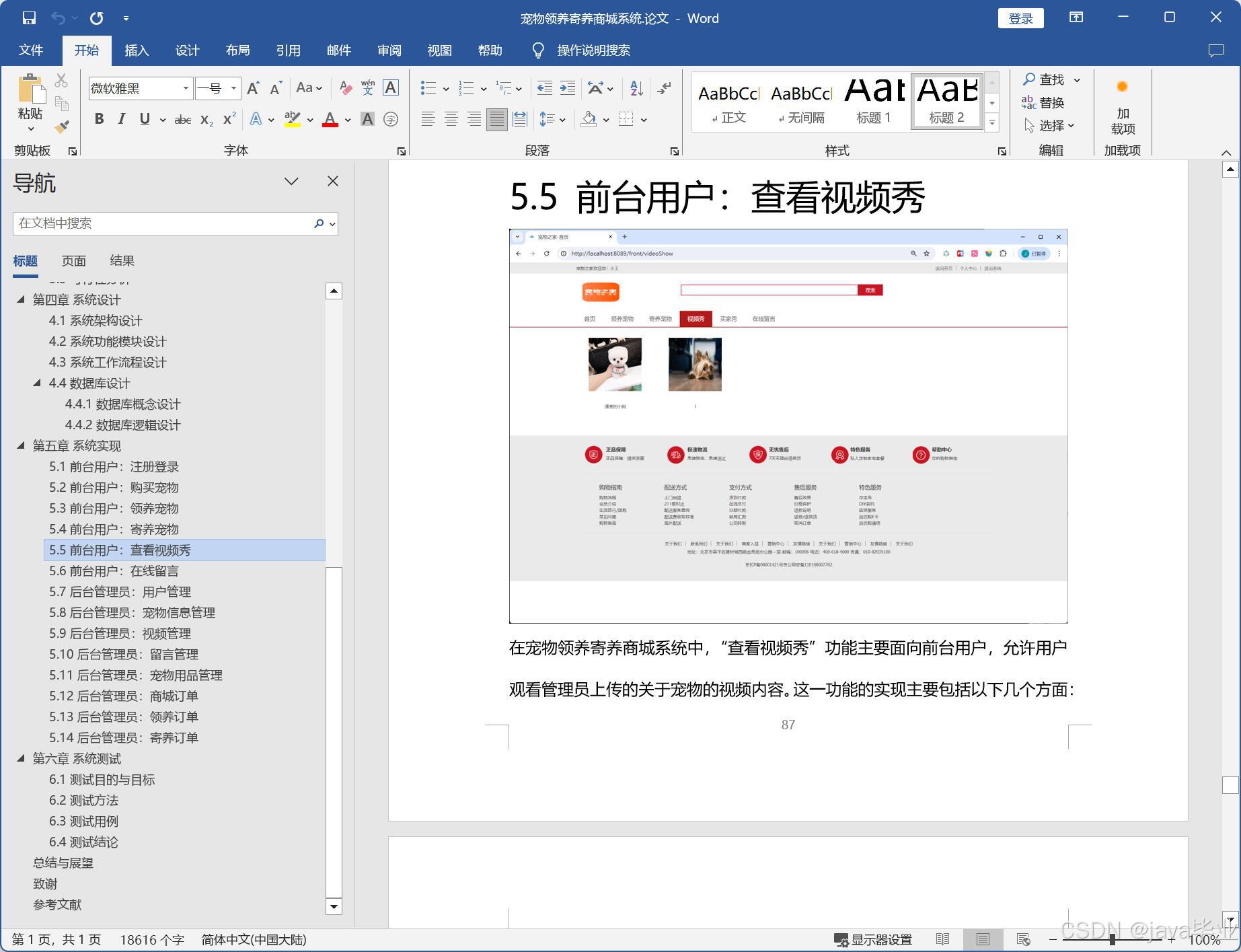Select the Format Painter brush icon

[62, 126]
